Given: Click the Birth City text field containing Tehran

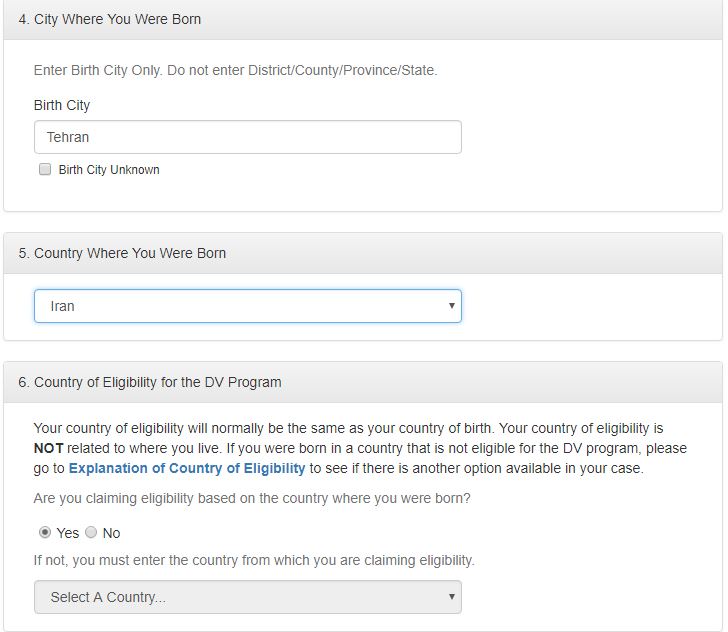Looking at the screenshot, I should point(247,137).
